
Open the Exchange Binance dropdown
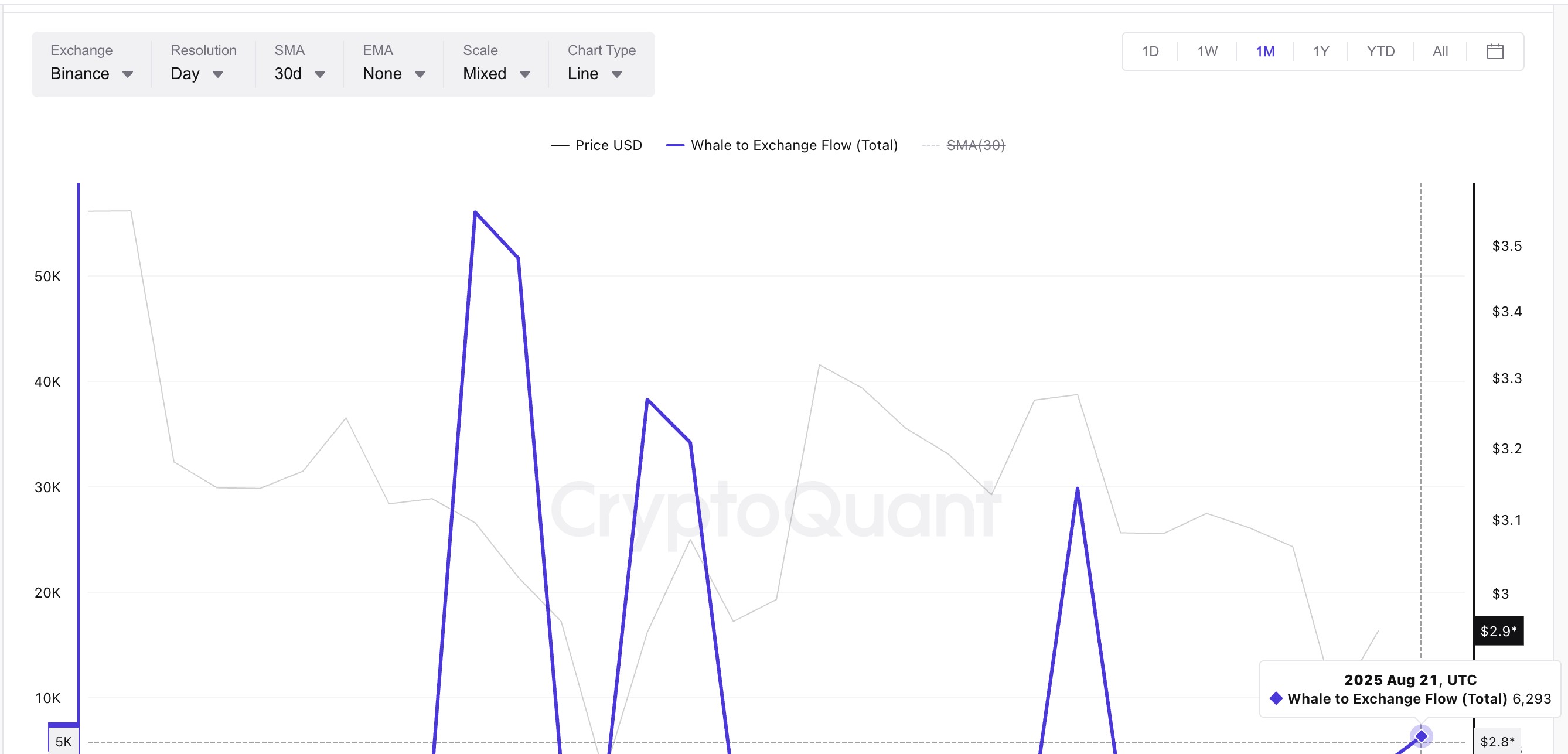tap(92, 63)
